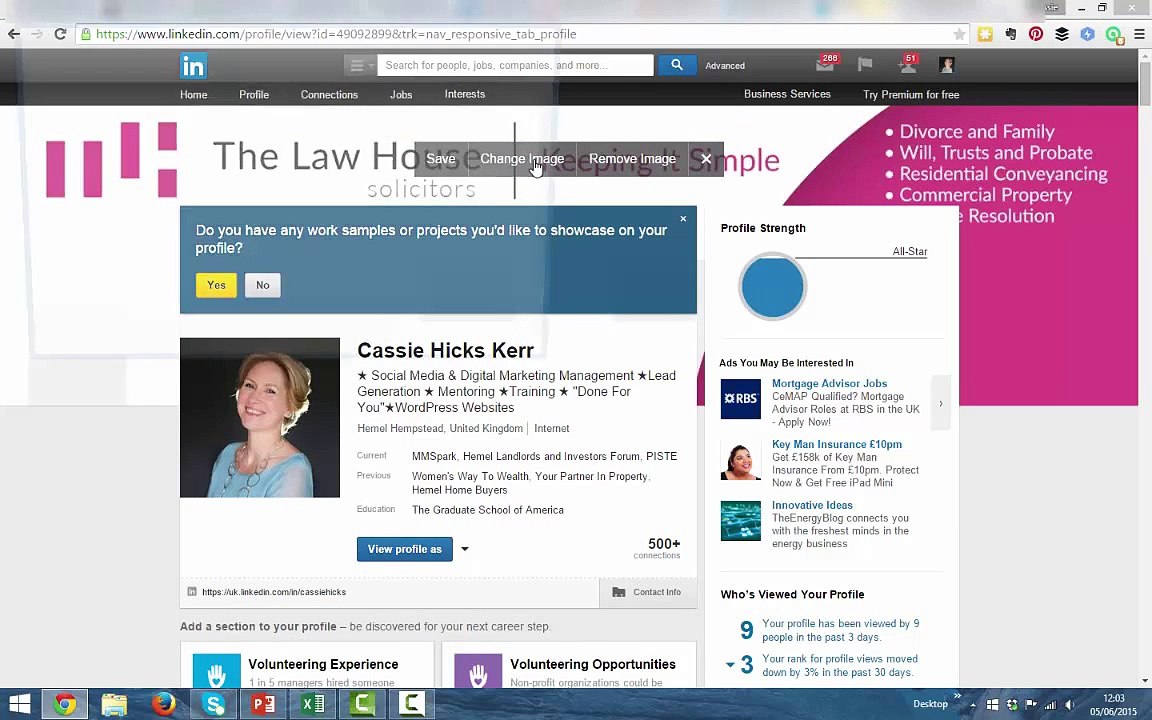Open the MMSpark current position link

tap(433, 456)
